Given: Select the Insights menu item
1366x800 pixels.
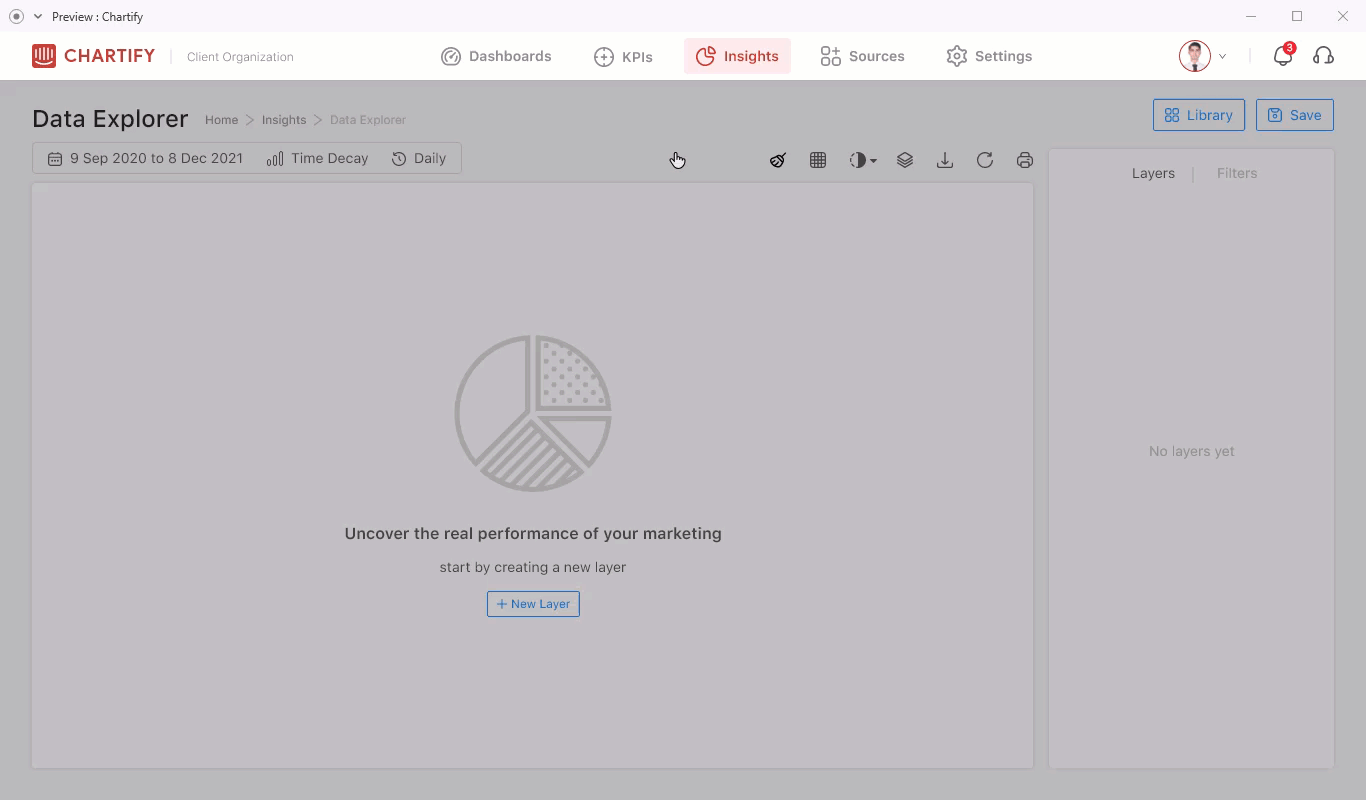Looking at the screenshot, I should [x=737, y=56].
